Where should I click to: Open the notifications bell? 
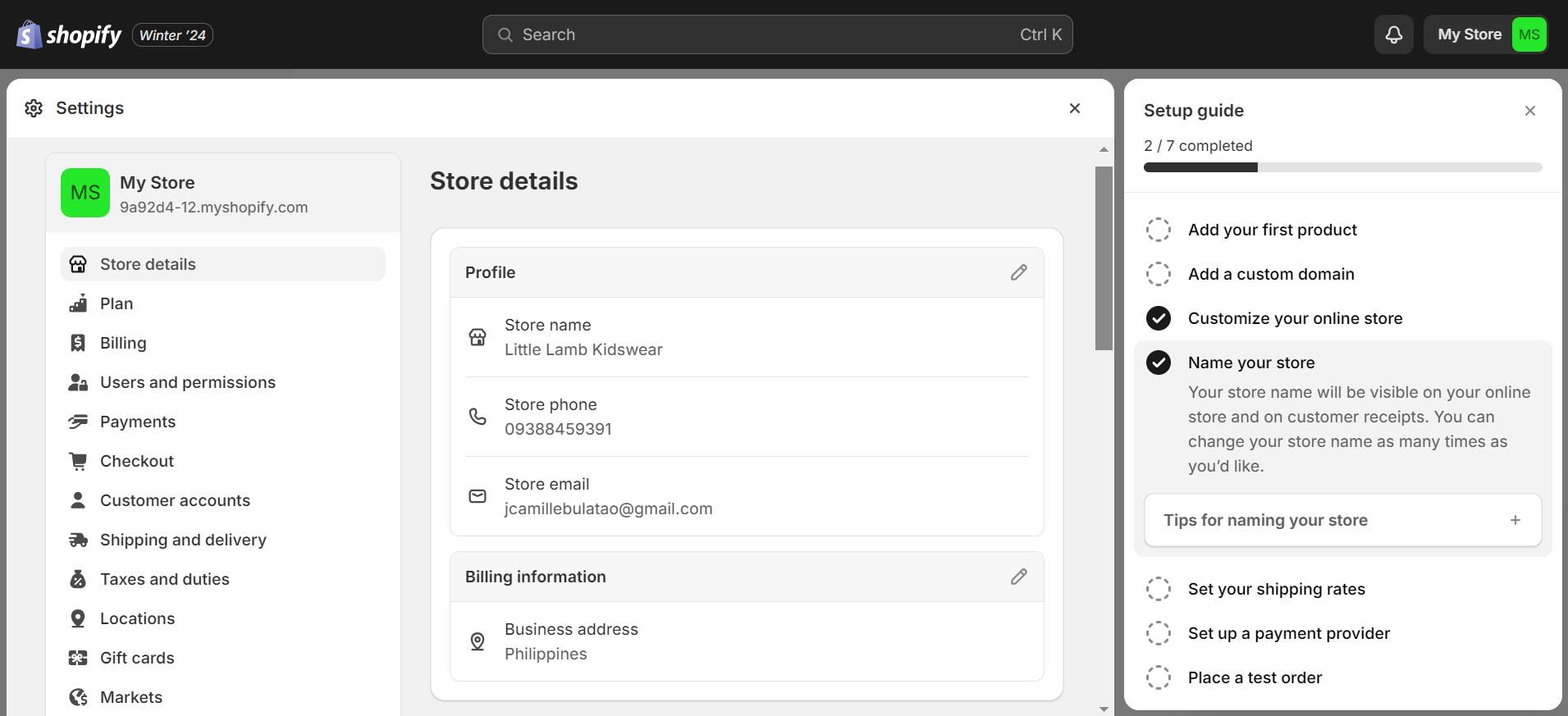[1394, 34]
